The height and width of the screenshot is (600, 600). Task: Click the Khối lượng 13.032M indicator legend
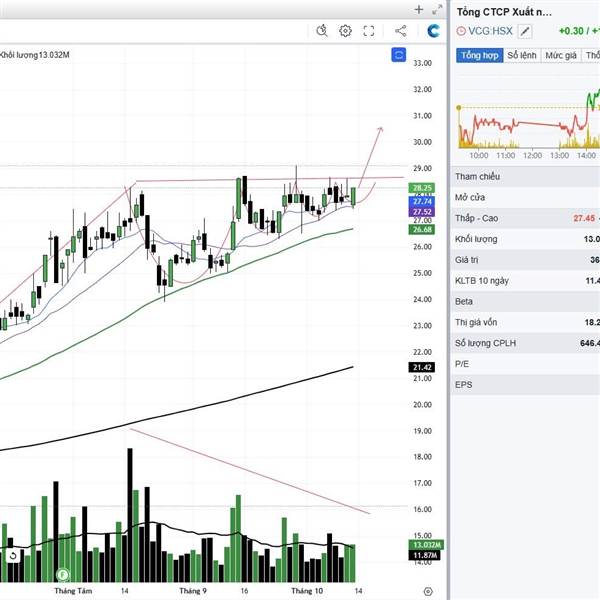[x=34, y=55]
